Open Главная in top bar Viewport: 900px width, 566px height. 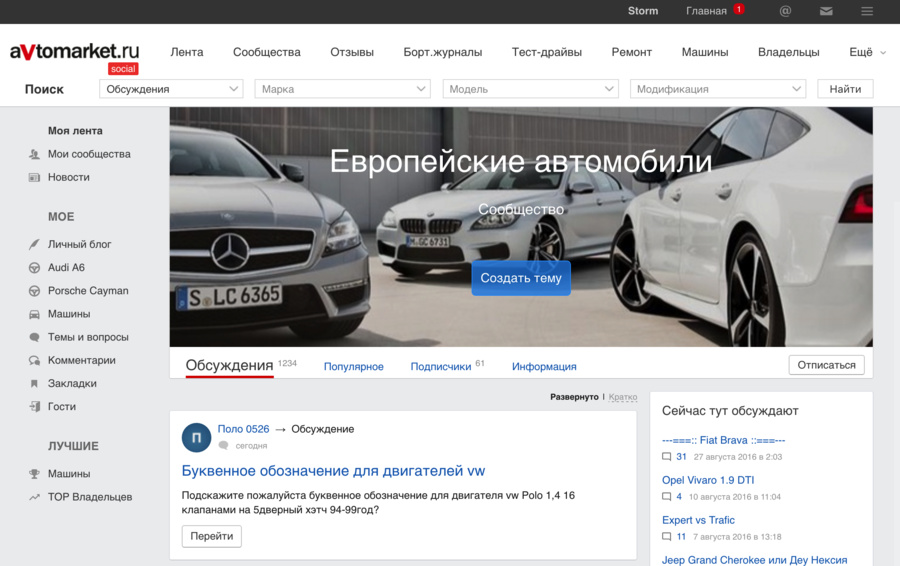tap(706, 11)
